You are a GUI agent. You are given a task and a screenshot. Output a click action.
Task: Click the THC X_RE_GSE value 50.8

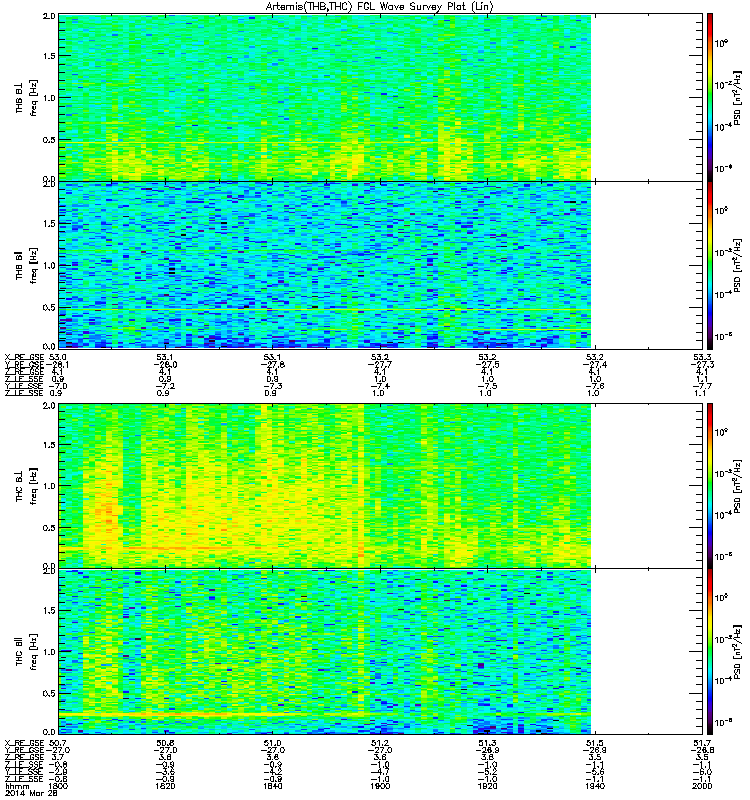(165, 743)
